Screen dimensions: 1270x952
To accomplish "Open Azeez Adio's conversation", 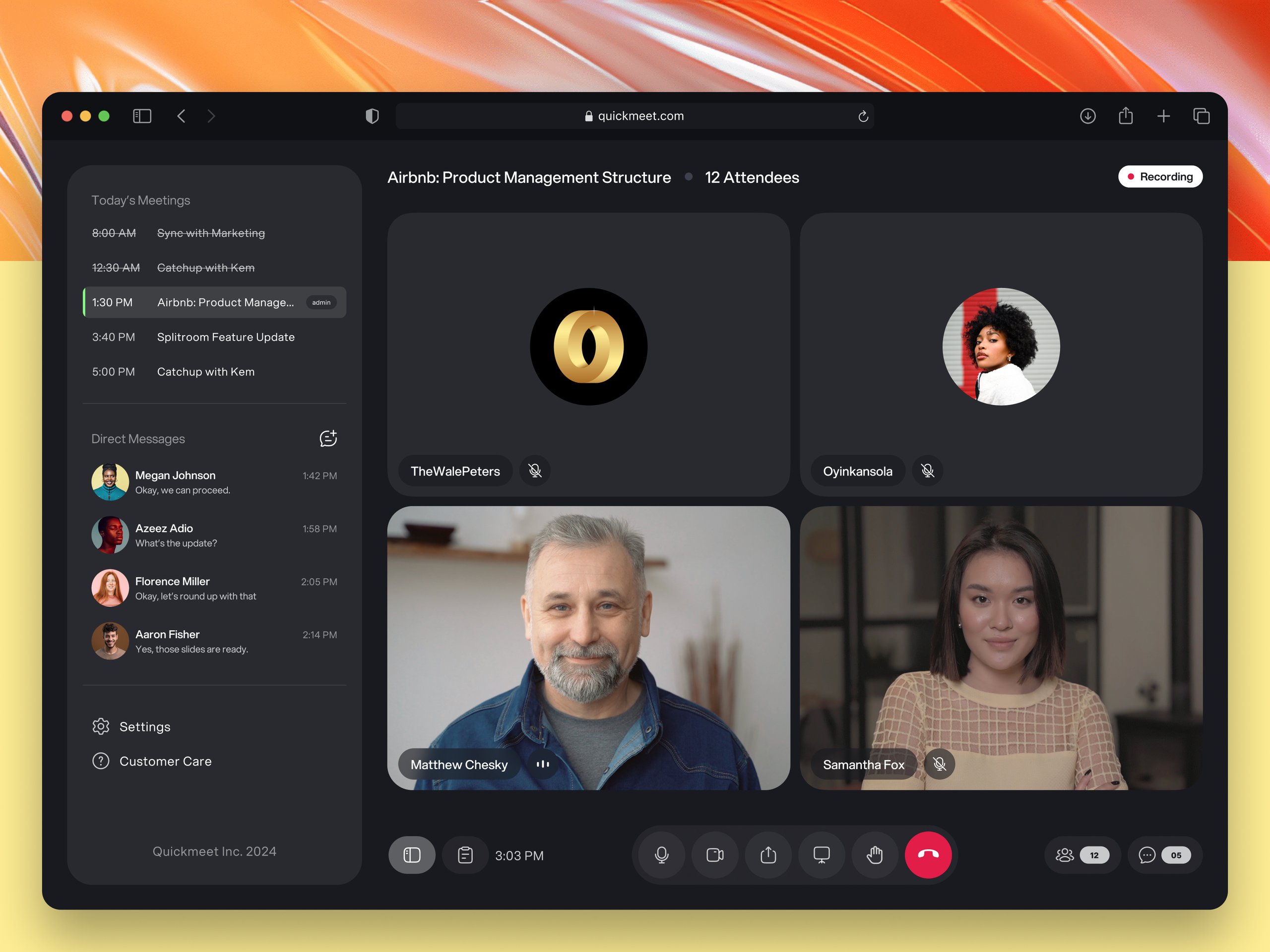I will pyautogui.click(x=215, y=535).
